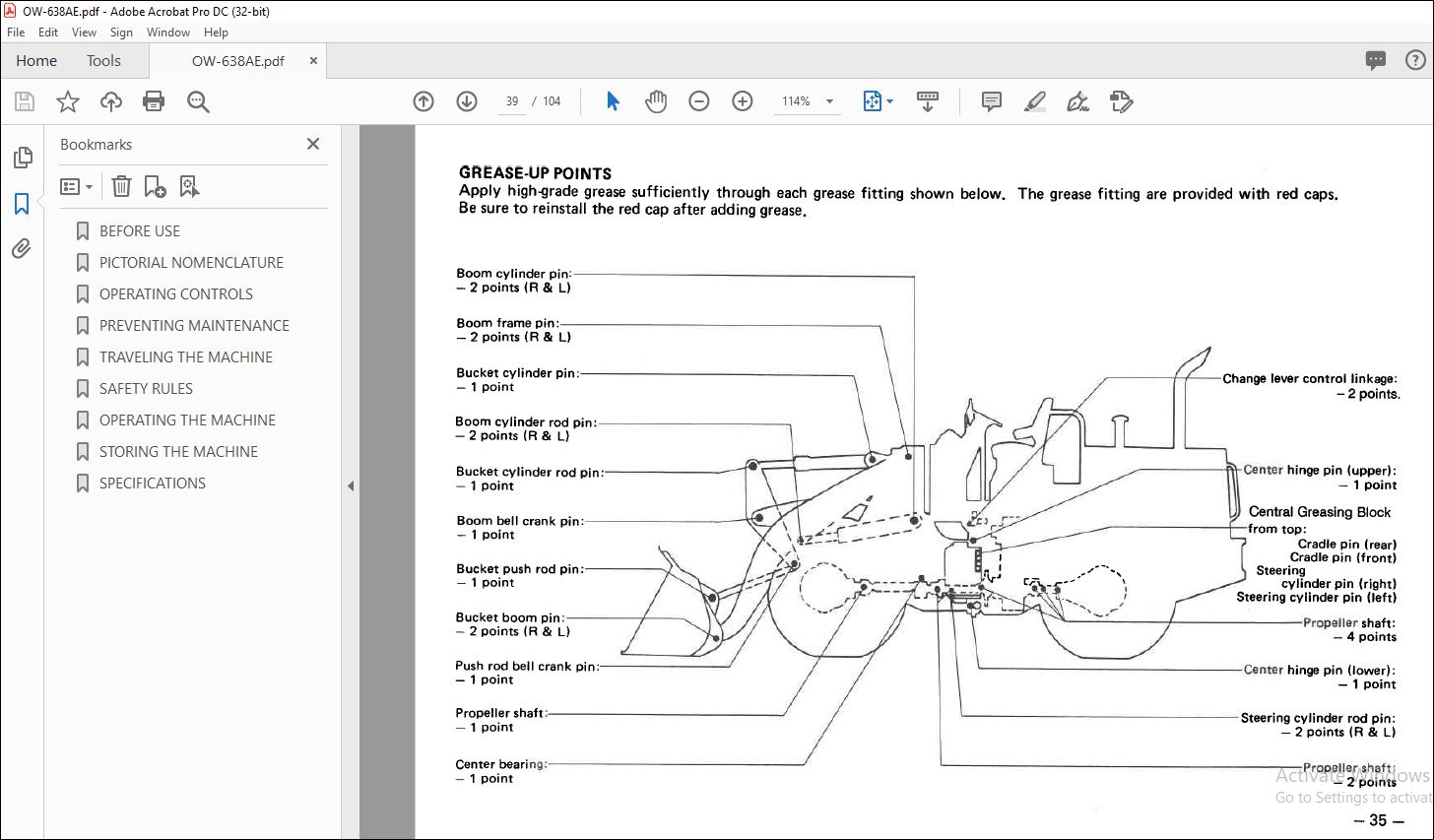The width and height of the screenshot is (1434, 840).
Task: Print the document using printer icon
Action: [x=154, y=101]
